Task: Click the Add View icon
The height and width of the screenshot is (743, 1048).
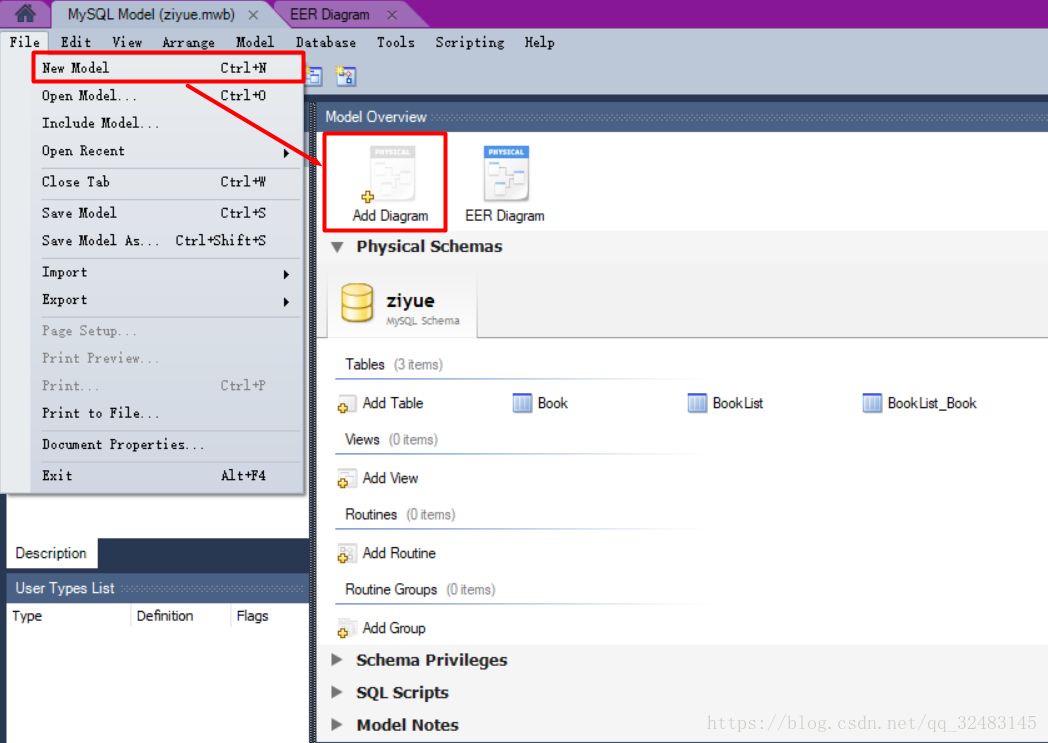Action: [346, 478]
